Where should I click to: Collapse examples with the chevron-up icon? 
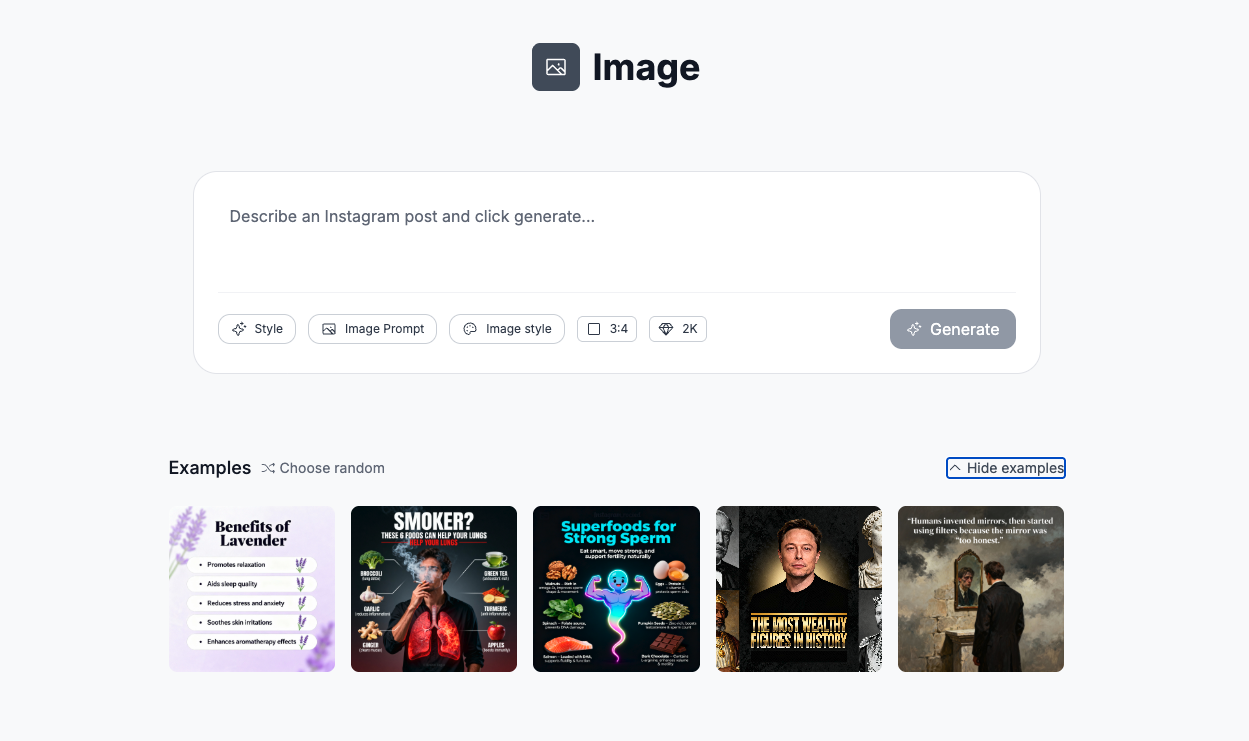click(955, 468)
